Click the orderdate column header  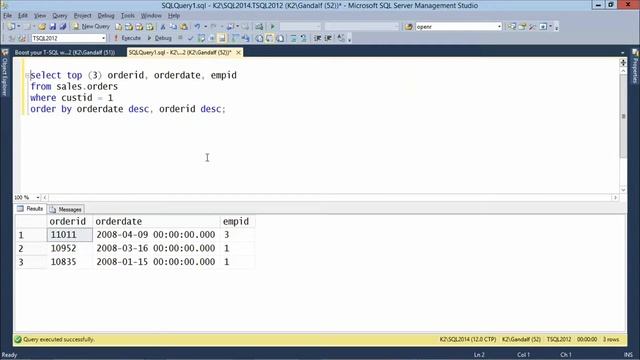[x=156, y=221]
